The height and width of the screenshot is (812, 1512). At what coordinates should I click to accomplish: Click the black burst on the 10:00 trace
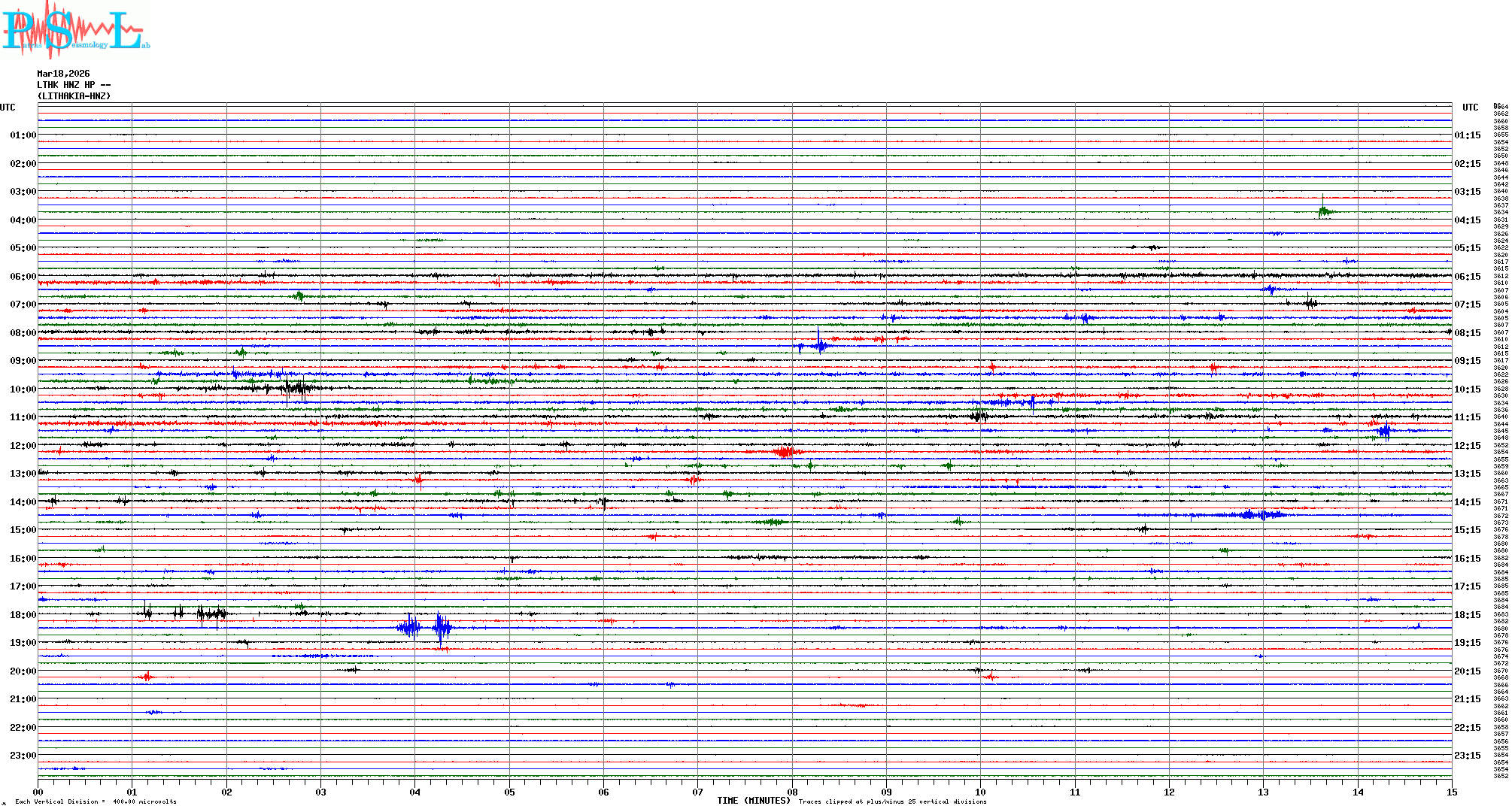coord(295,389)
